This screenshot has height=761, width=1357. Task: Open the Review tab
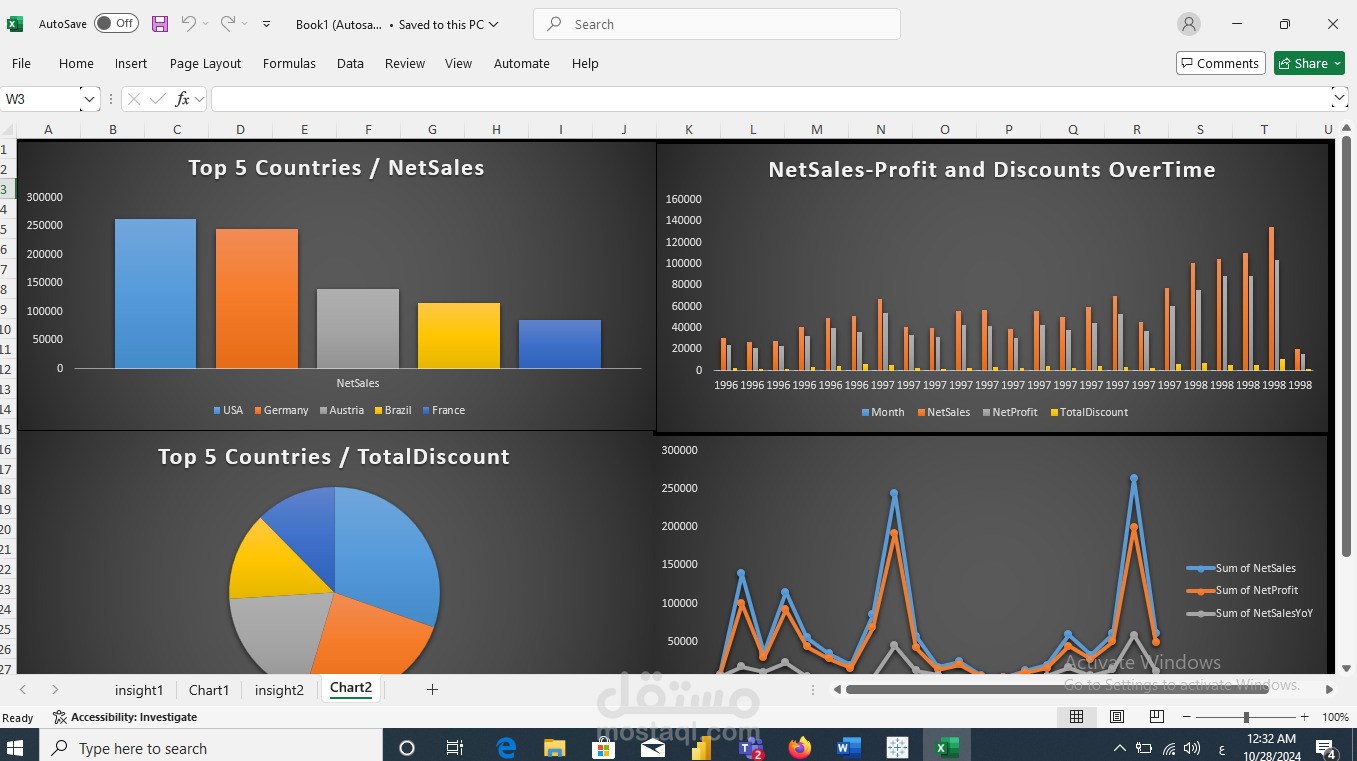[x=405, y=63]
